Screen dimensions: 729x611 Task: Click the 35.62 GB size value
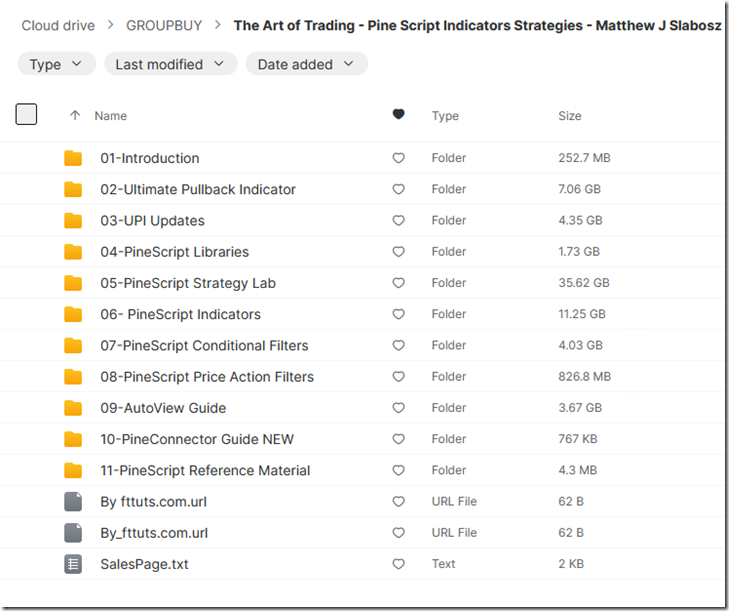[584, 283]
